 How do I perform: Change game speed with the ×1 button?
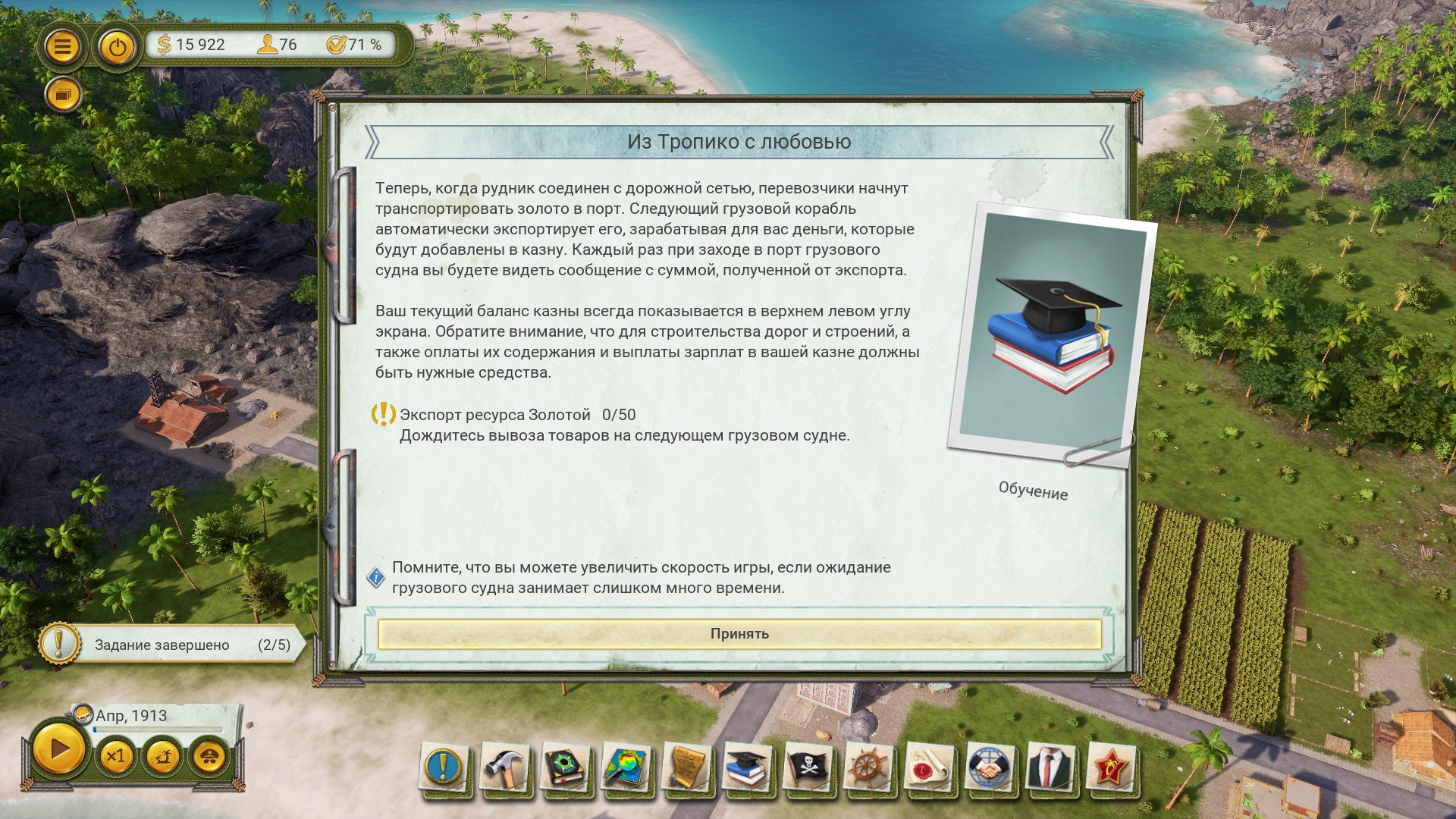(x=115, y=756)
